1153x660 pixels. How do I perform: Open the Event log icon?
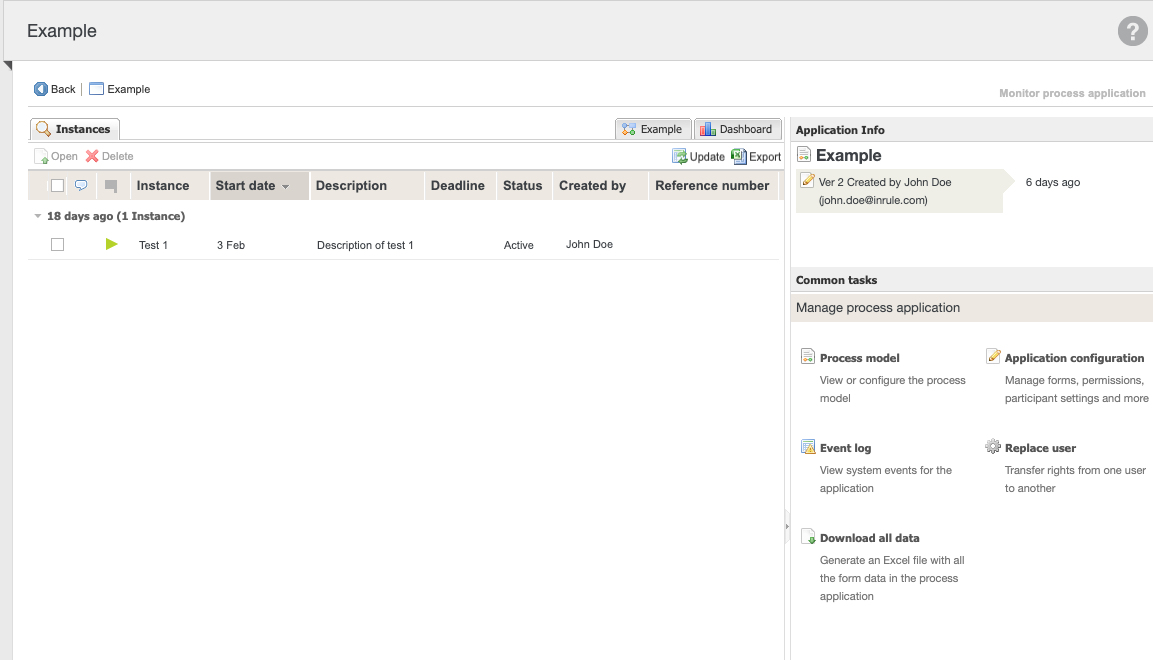pos(808,447)
